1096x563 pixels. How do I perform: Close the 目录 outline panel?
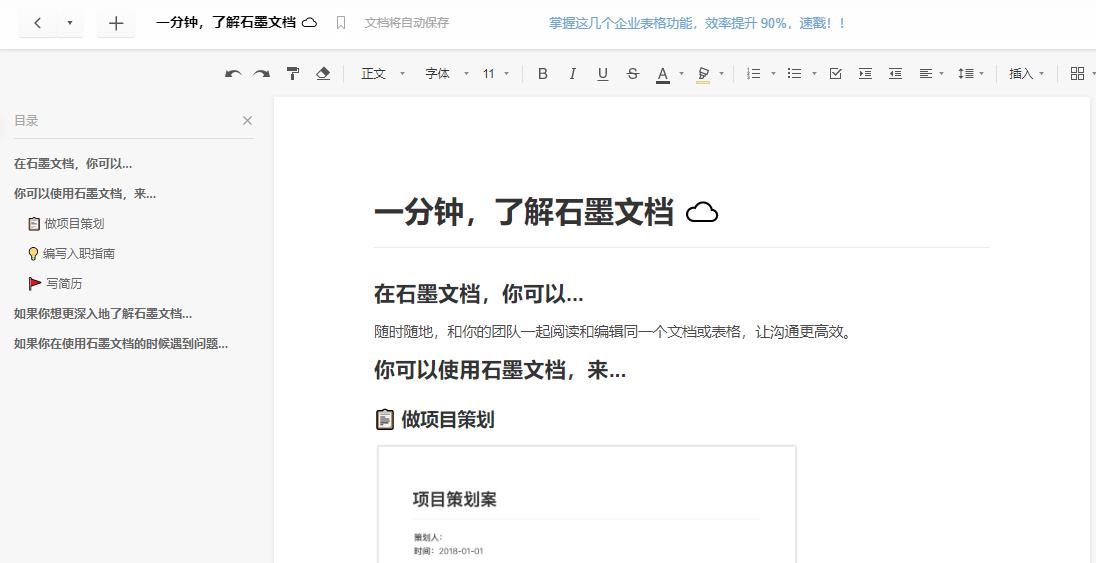247,121
